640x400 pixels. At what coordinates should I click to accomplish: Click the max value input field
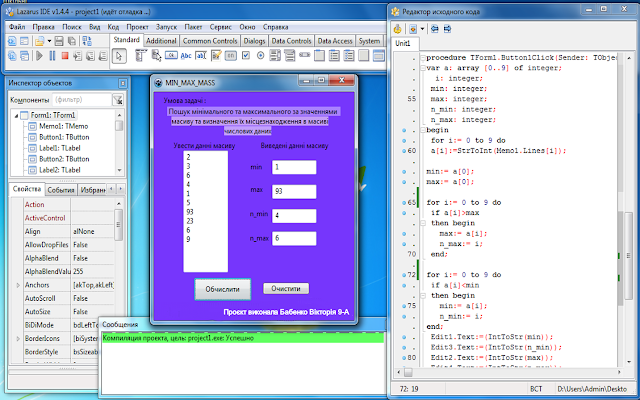(x=293, y=190)
